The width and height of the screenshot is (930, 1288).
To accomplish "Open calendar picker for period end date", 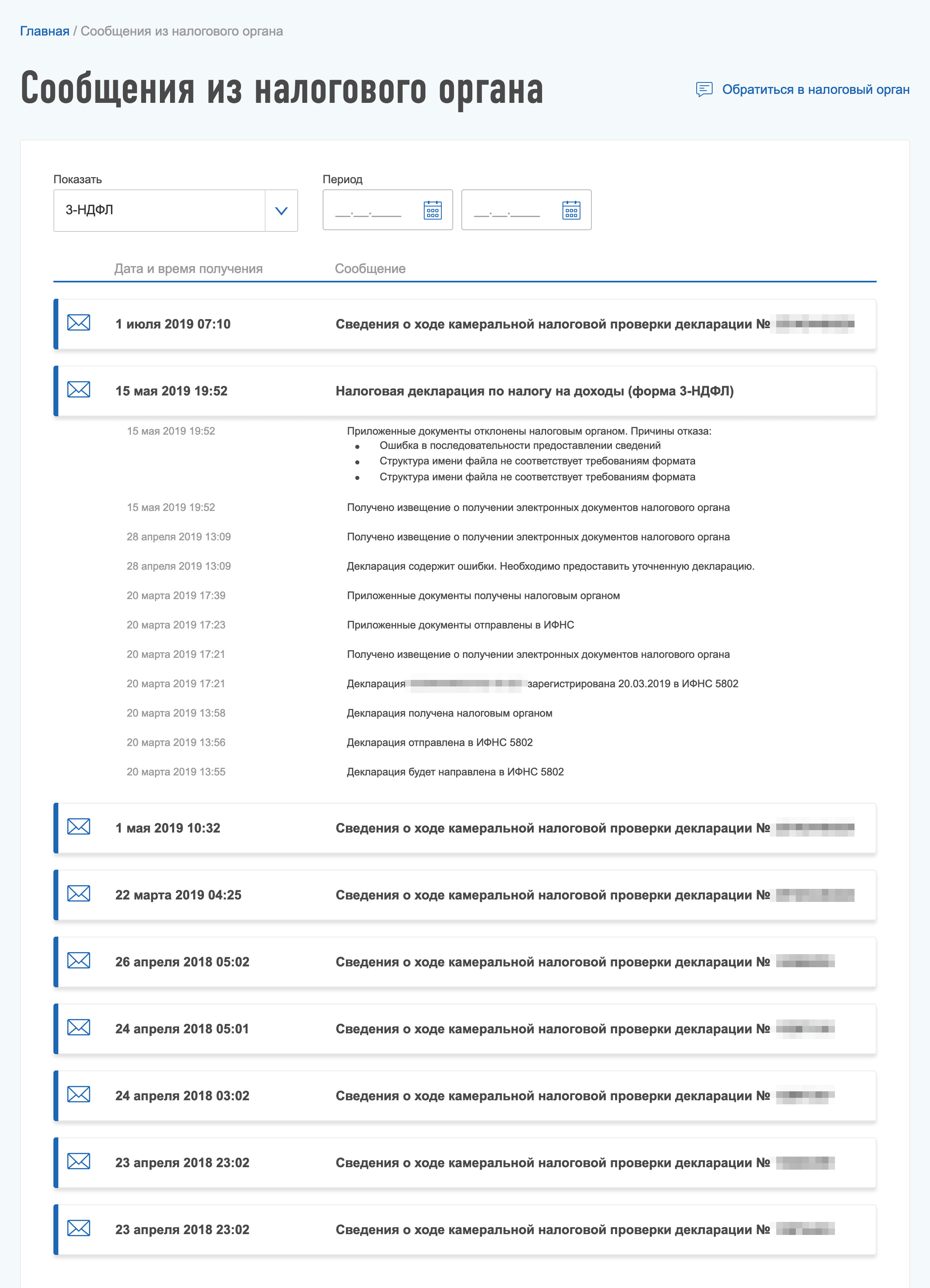I will (x=571, y=210).
